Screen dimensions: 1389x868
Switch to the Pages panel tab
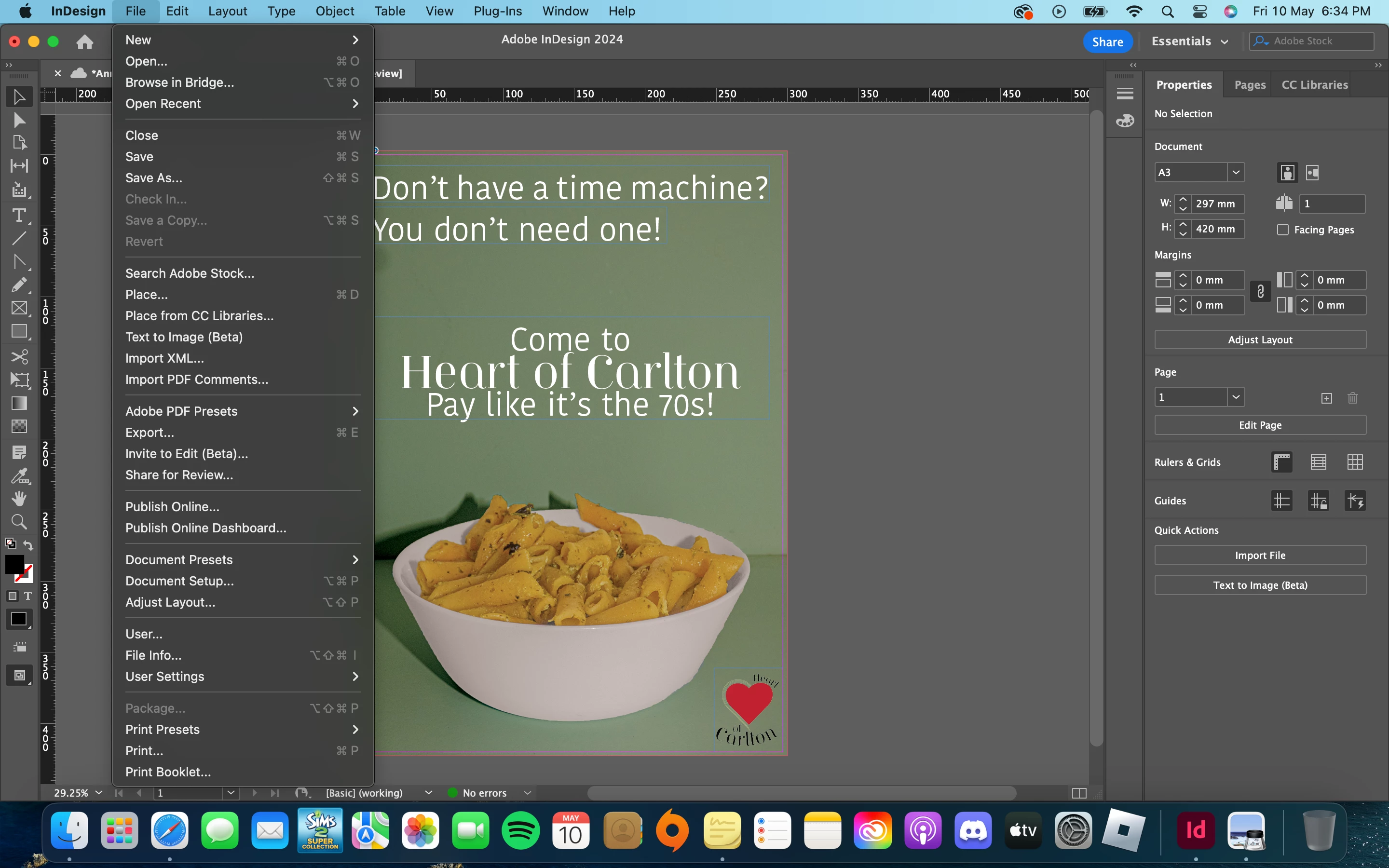(1250, 84)
